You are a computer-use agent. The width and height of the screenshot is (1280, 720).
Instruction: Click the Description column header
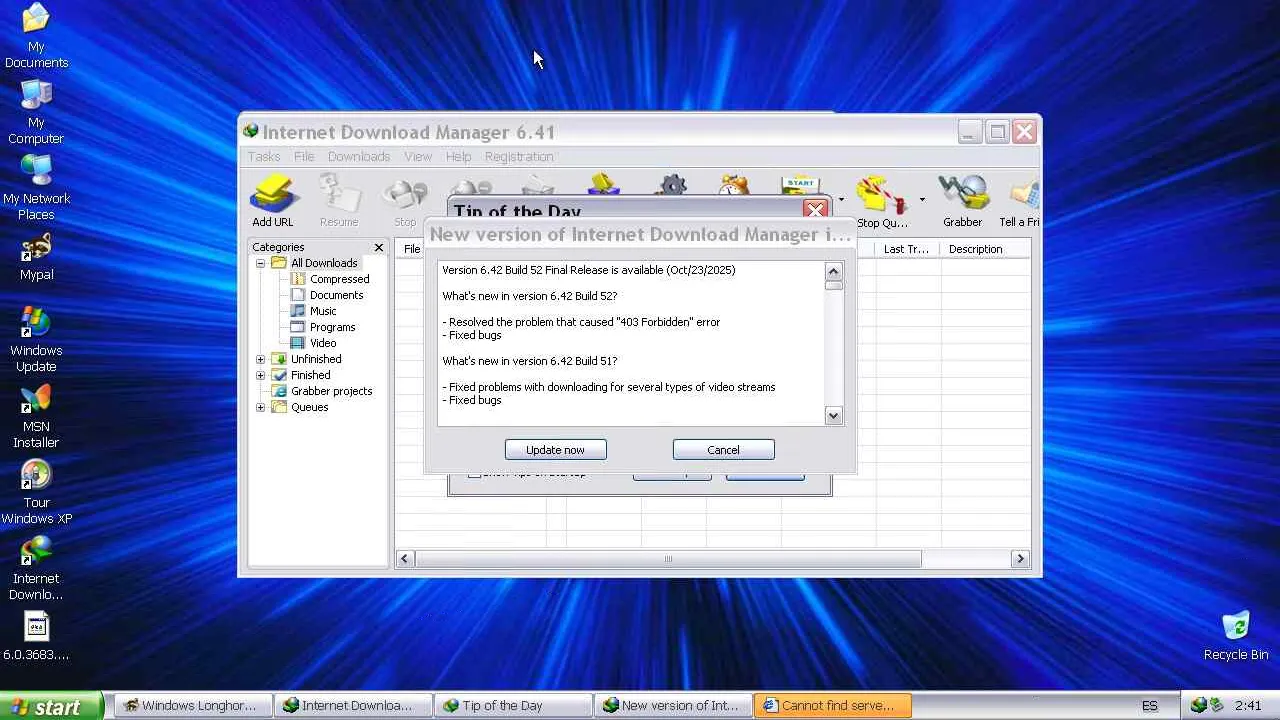[984, 249]
